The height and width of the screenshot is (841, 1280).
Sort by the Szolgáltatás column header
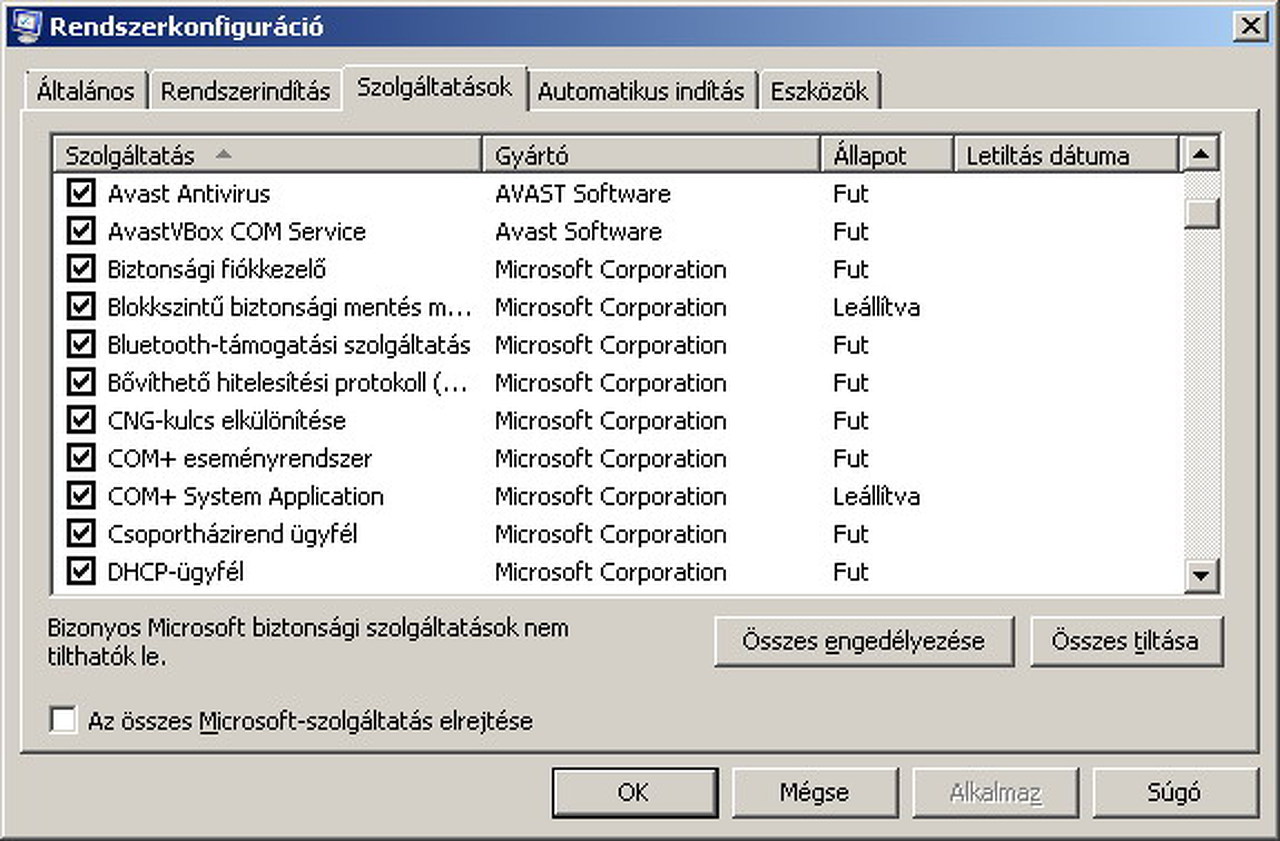[x=265, y=156]
